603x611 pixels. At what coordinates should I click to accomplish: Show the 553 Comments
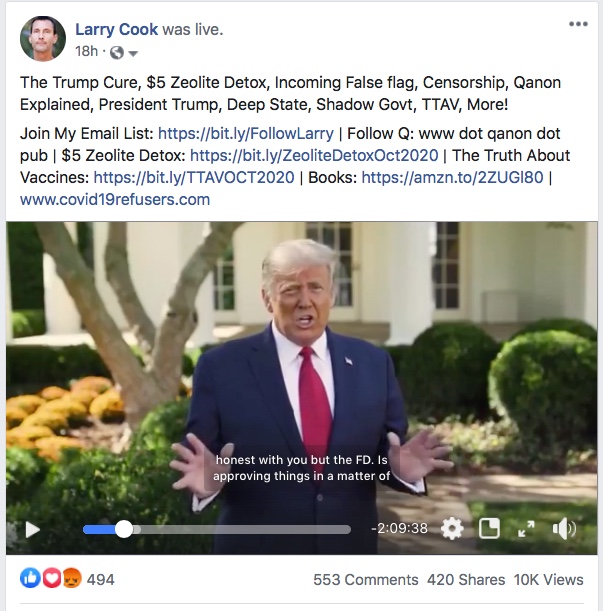tap(366, 580)
